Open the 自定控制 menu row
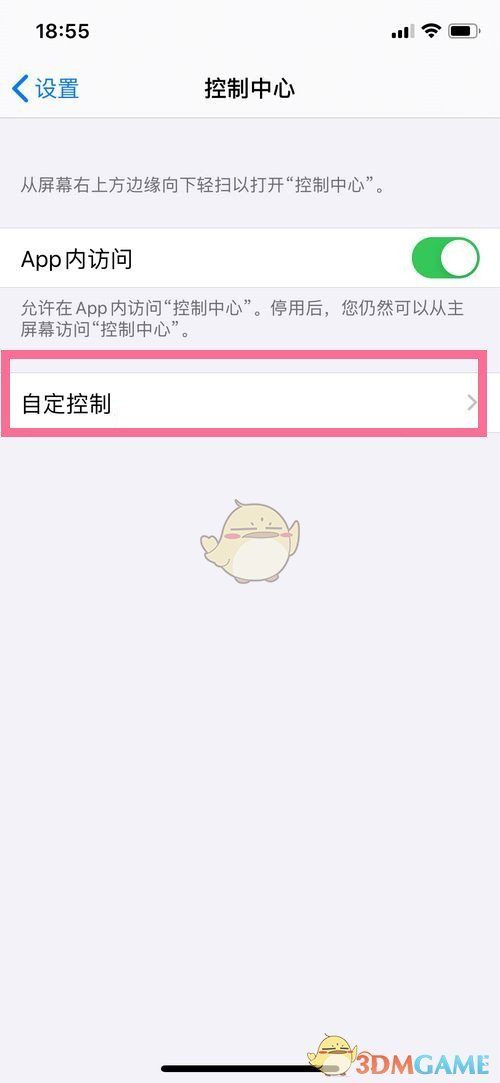 (250, 403)
